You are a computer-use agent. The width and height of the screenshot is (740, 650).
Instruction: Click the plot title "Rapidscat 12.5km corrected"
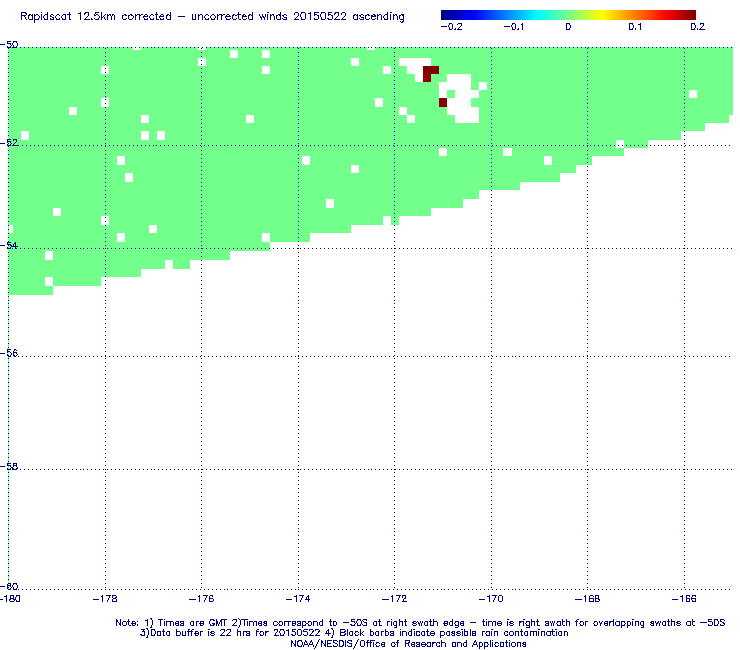pos(96,17)
